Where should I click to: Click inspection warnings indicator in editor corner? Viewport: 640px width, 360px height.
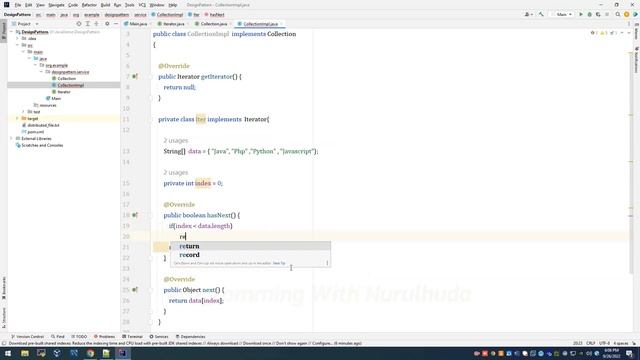[x=604, y=33]
